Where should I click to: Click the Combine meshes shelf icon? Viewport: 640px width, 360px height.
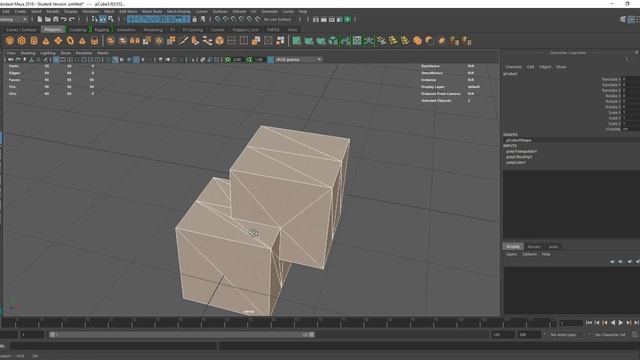[110, 40]
